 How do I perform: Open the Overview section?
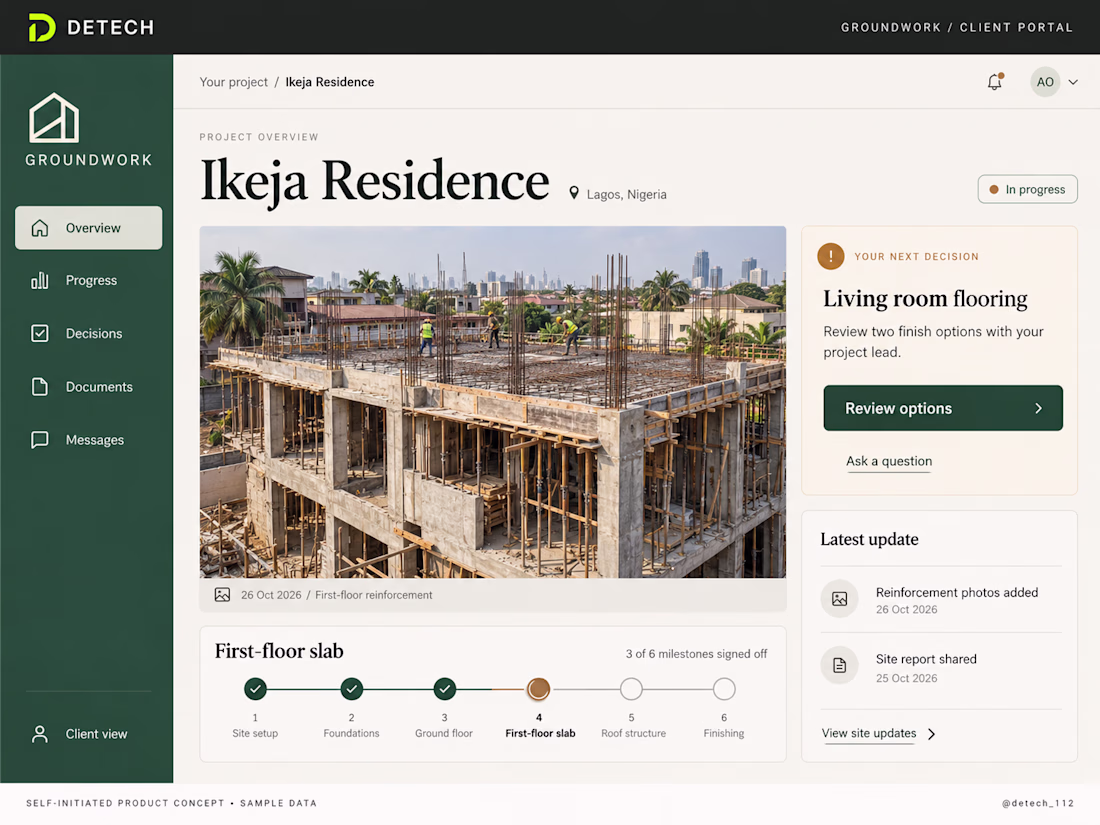pyautogui.click(x=88, y=227)
